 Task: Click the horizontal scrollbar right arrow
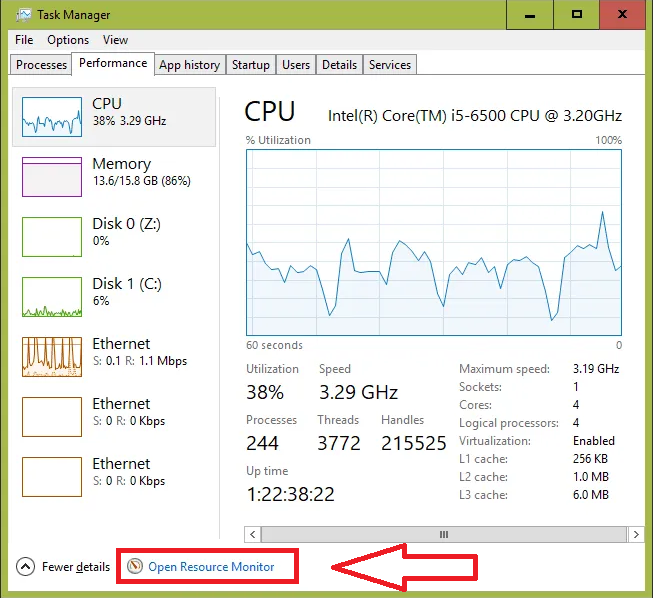coord(636,535)
